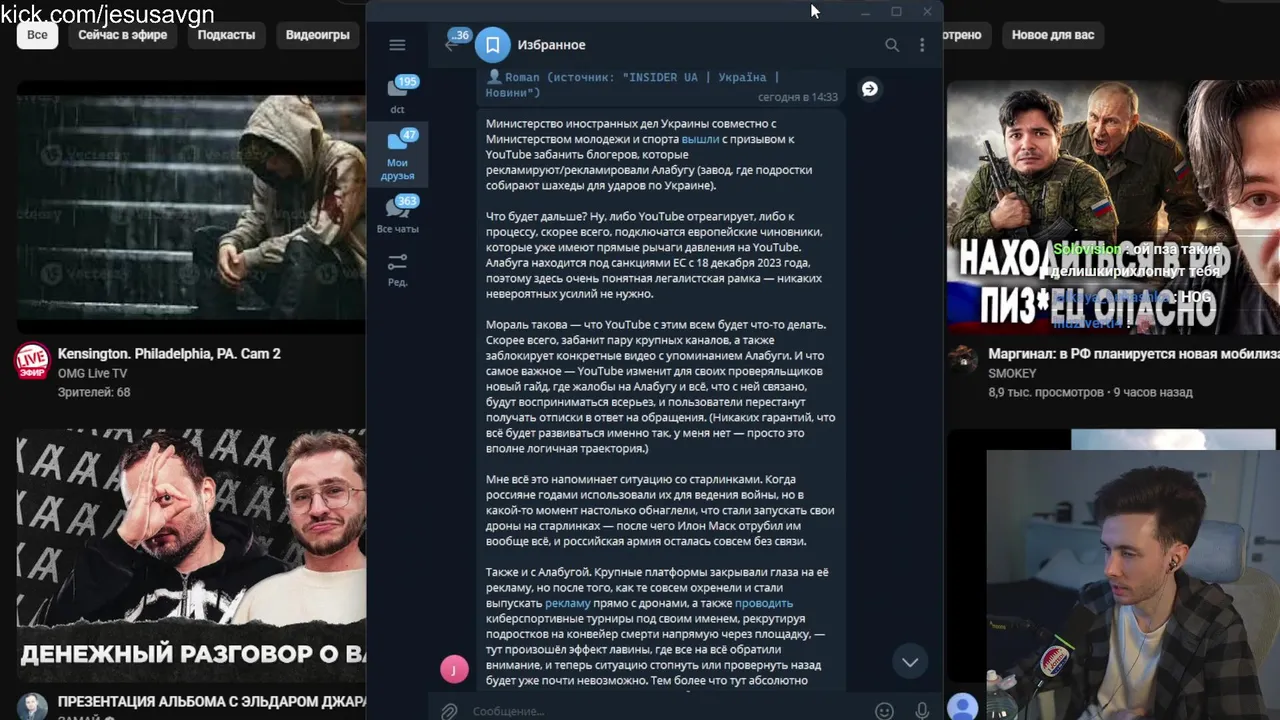Screen dimensions: 1280x720
Task: Open the SMOKEY channel link
Action: tap(1012, 373)
